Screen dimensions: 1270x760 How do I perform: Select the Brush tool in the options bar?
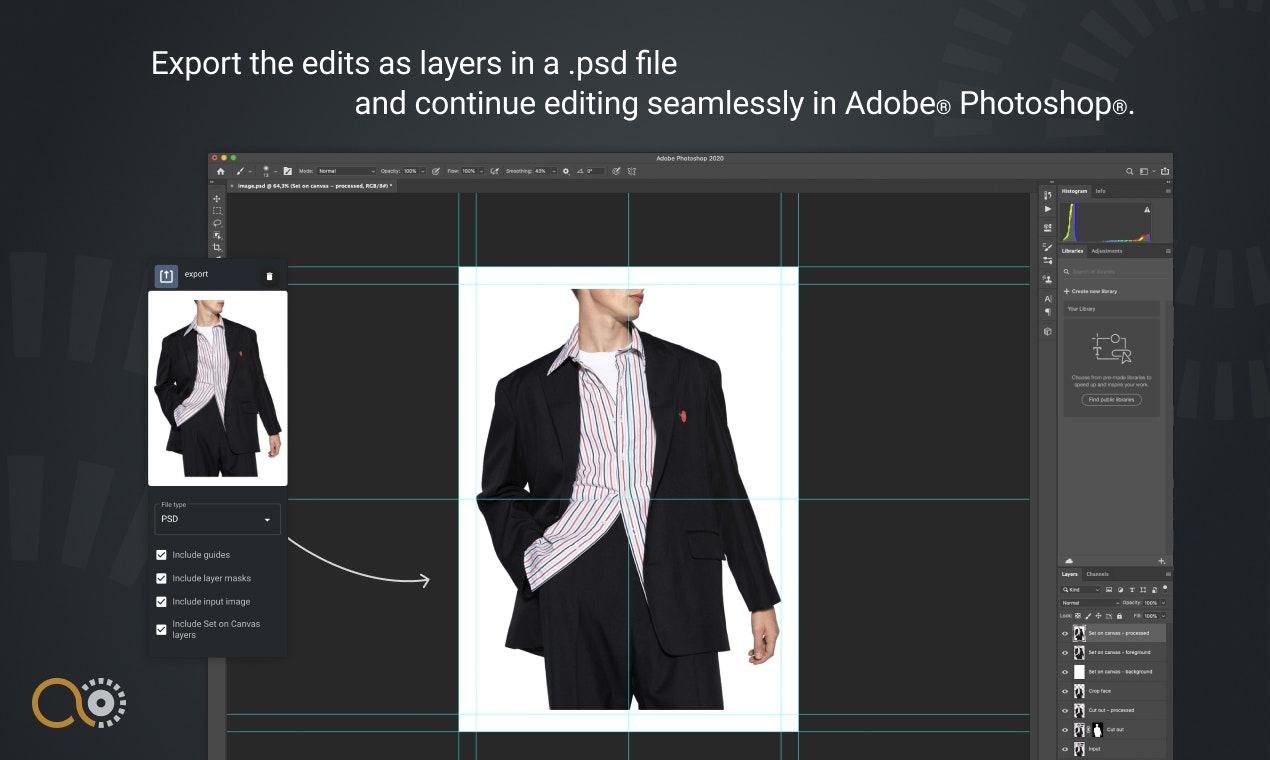[x=239, y=171]
